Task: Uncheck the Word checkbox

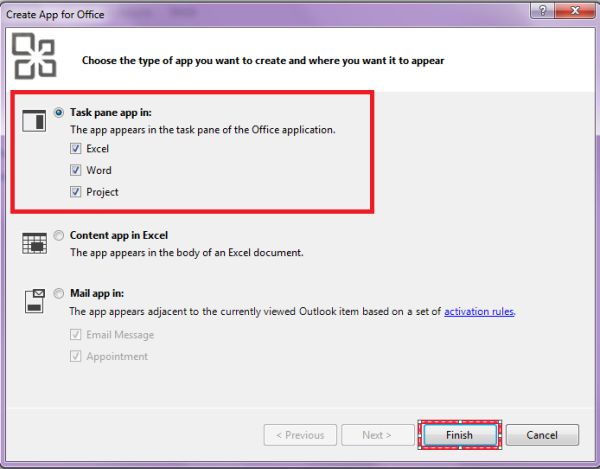Action: pyautogui.click(x=75, y=170)
